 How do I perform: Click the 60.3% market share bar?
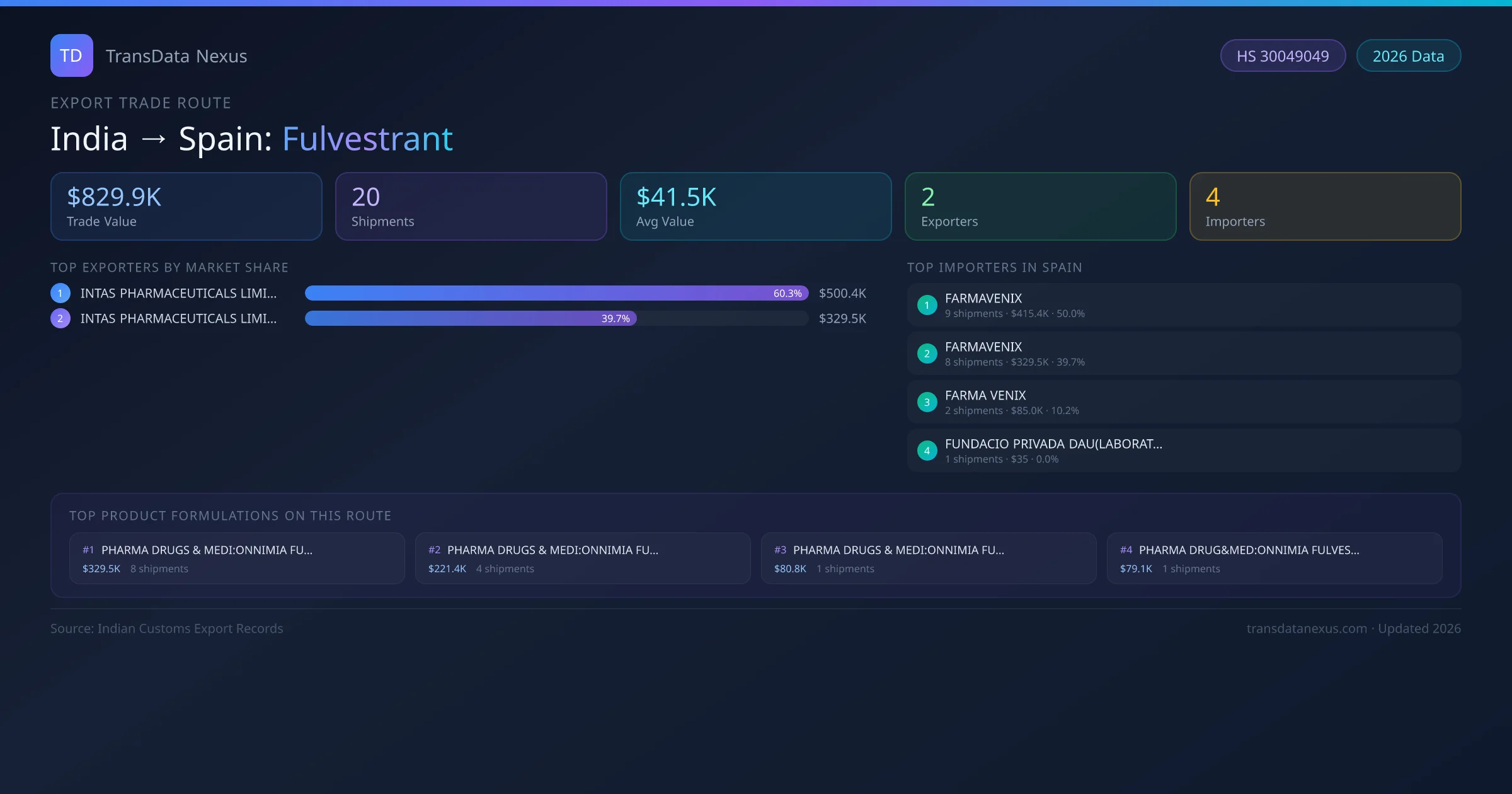click(556, 293)
